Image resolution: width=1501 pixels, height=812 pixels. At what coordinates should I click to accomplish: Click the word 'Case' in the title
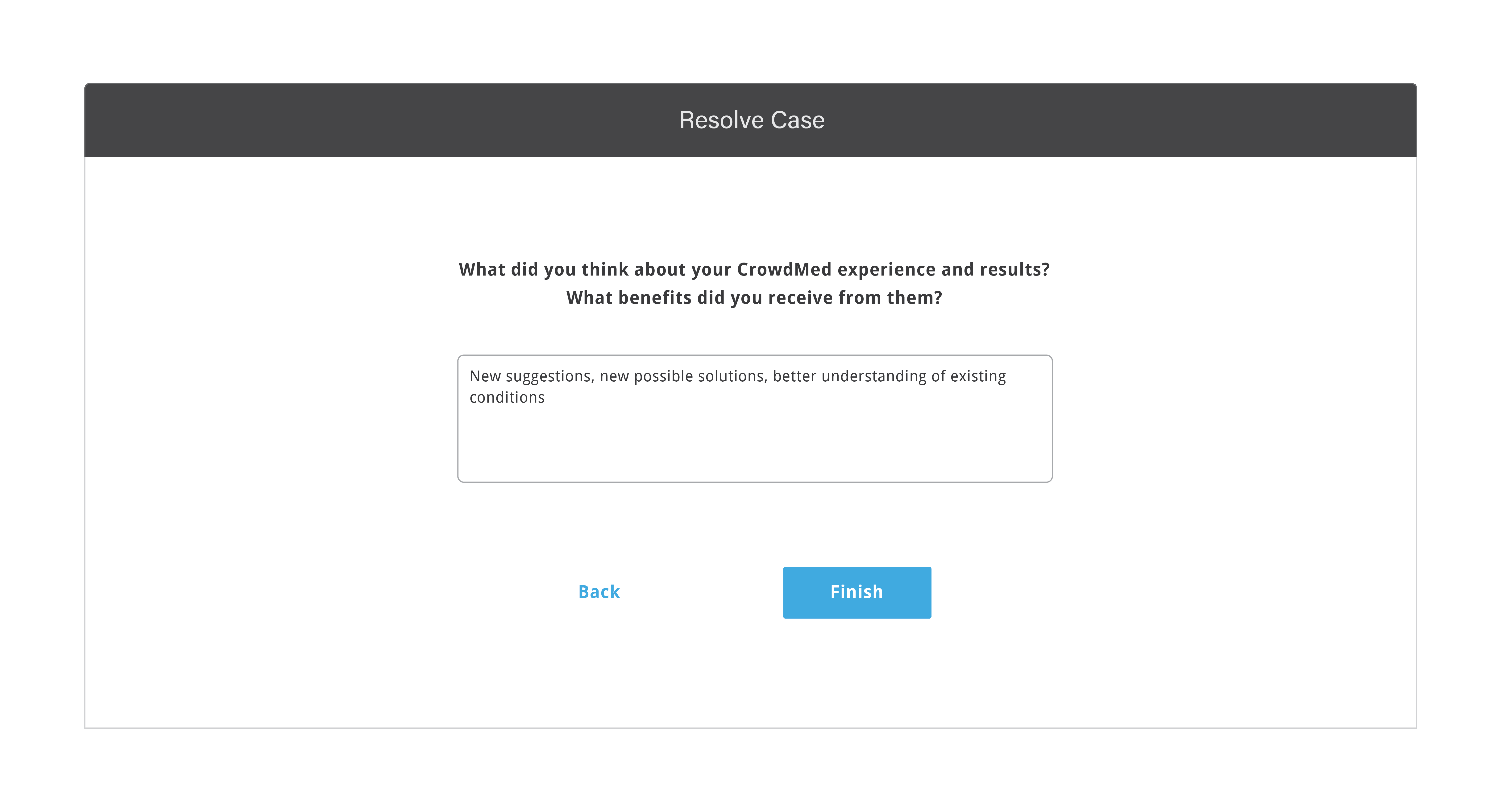(x=798, y=120)
